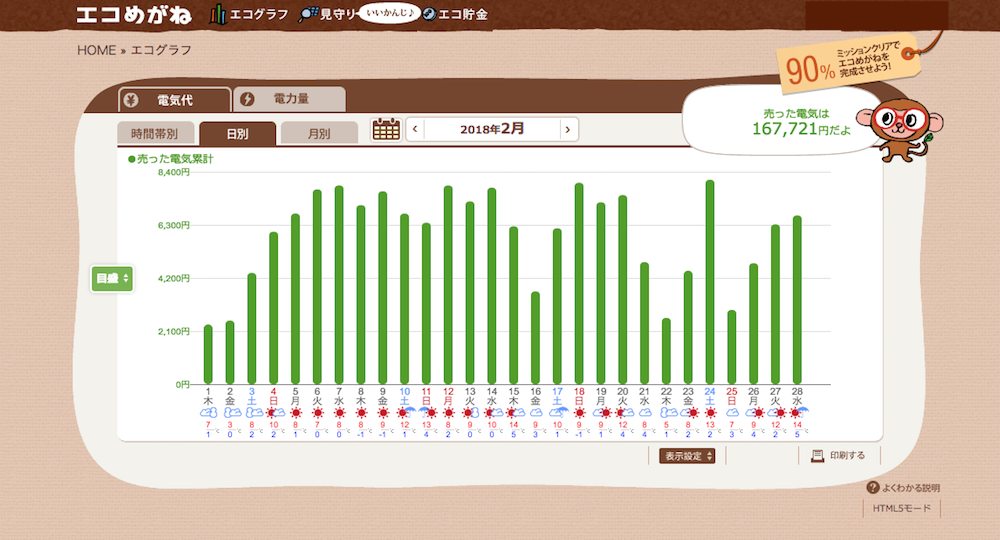Click the icon beside 見守り
The width and height of the screenshot is (1000, 540).
[308, 14]
